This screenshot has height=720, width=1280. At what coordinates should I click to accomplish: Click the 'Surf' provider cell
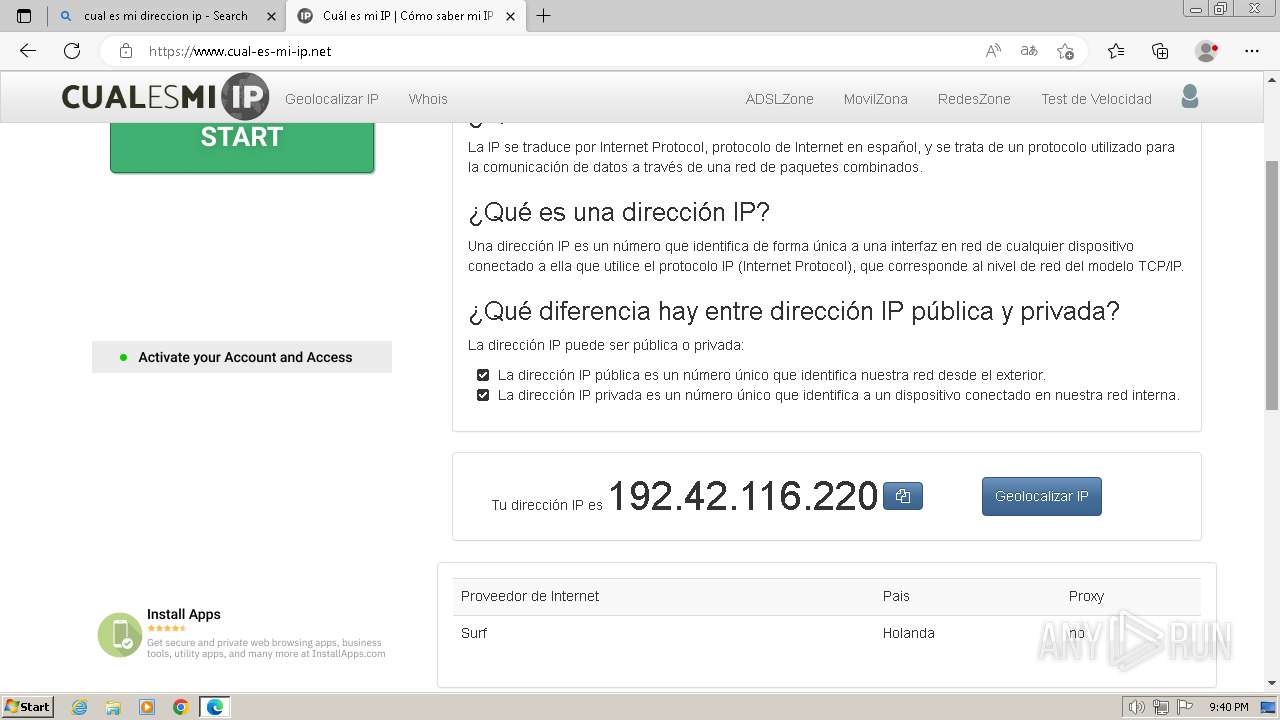pyautogui.click(x=474, y=633)
